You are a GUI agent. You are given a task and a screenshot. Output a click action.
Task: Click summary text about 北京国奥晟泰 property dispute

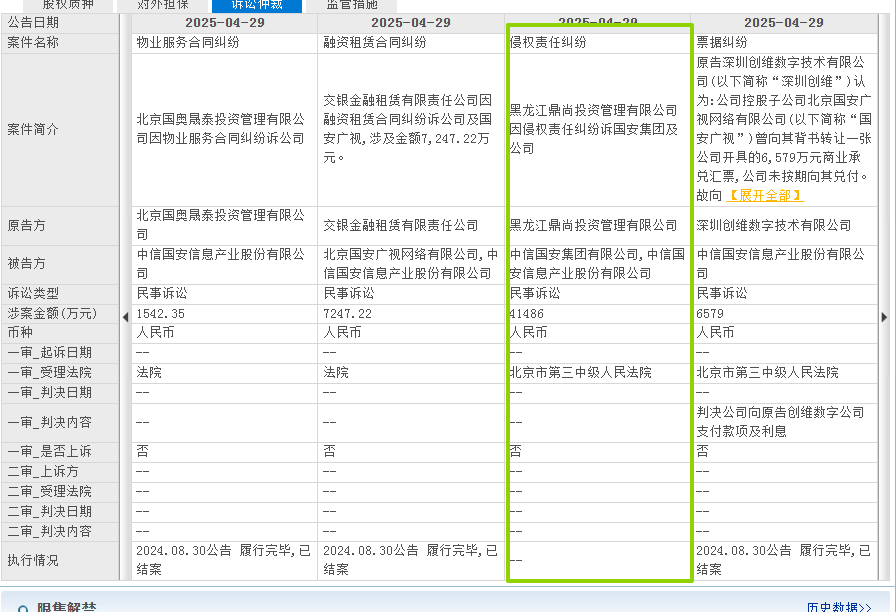(221, 129)
